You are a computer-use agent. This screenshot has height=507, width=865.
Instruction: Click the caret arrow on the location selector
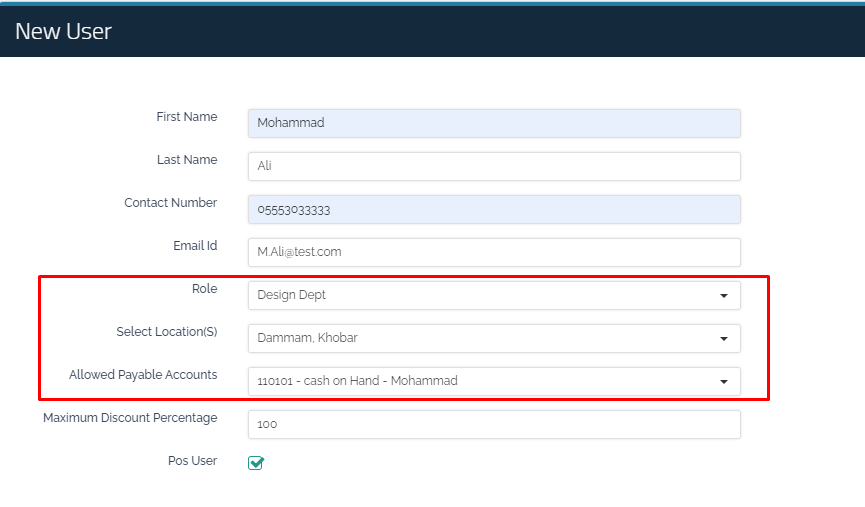point(723,339)
